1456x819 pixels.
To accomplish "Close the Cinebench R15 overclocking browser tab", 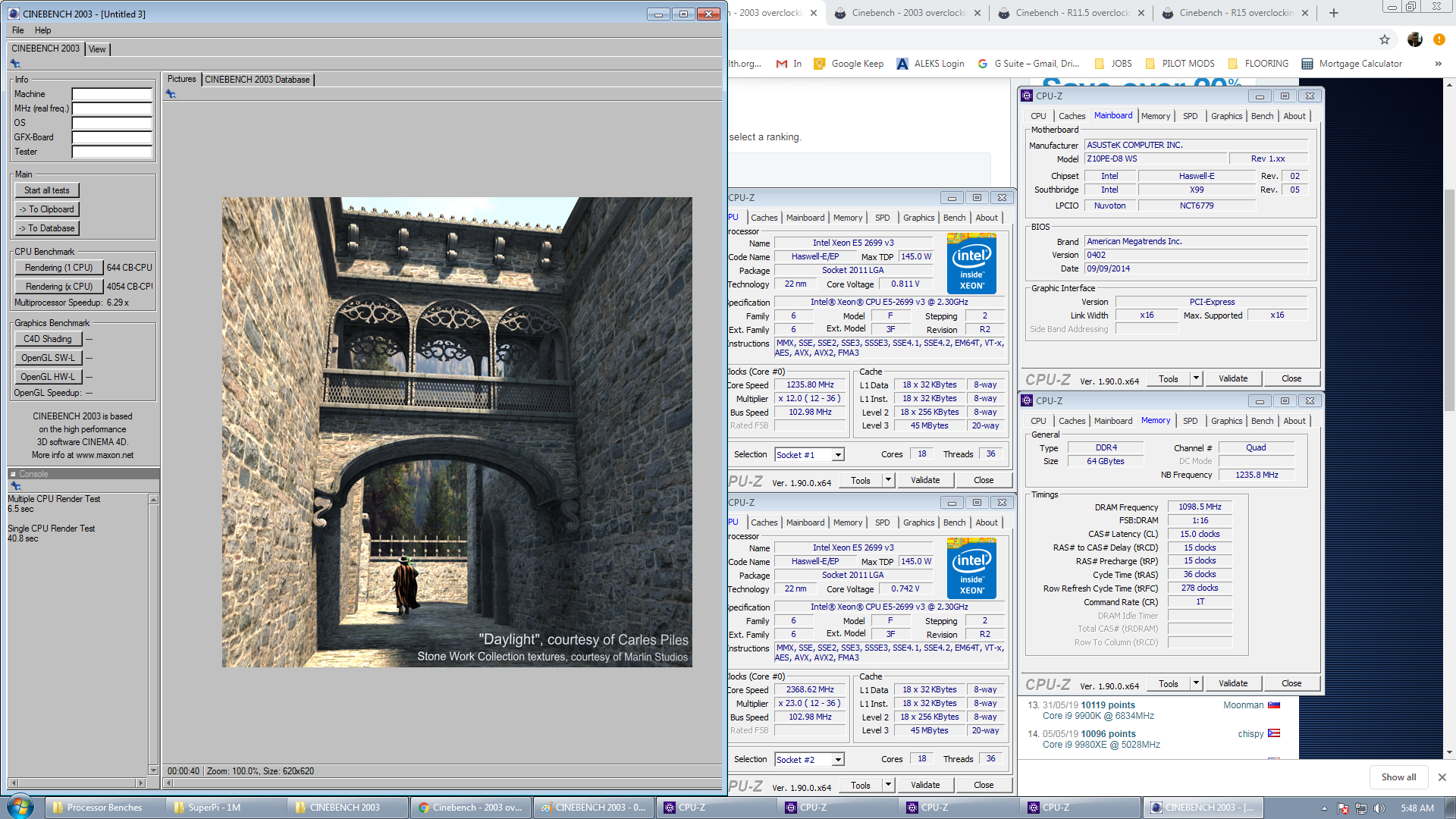I will tap(1305, 13).
